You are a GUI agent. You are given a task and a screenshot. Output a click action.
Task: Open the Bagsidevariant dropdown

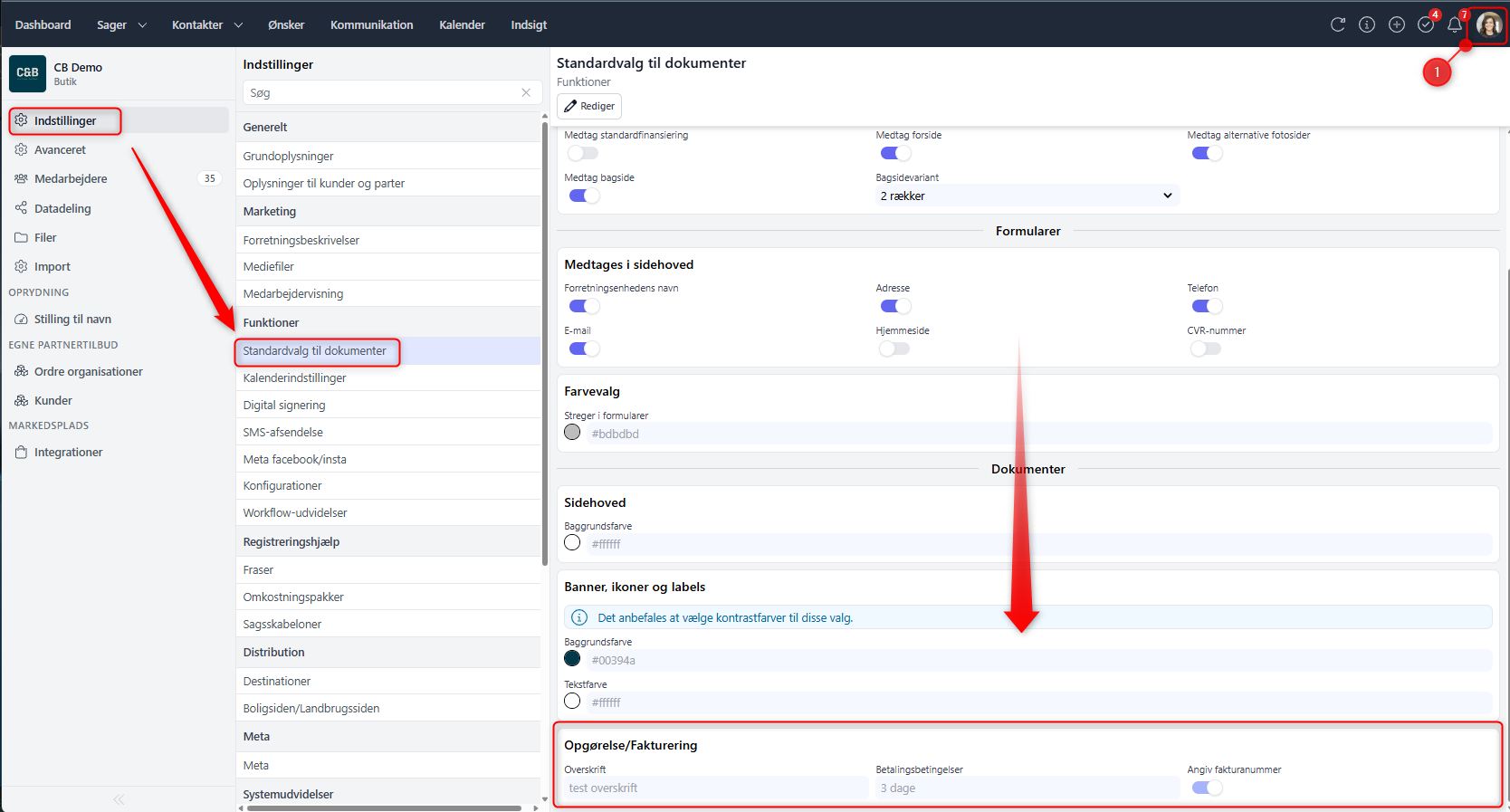1026,196
